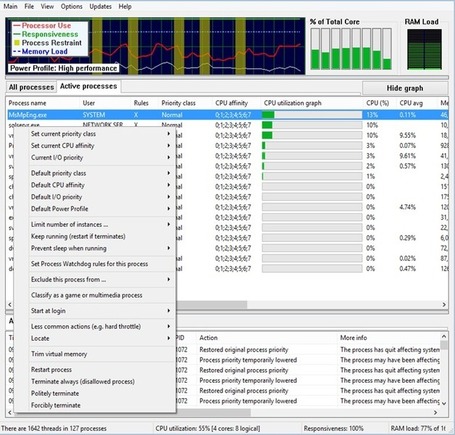
Task: Click the Hide graph button
Action: [405, 88]
